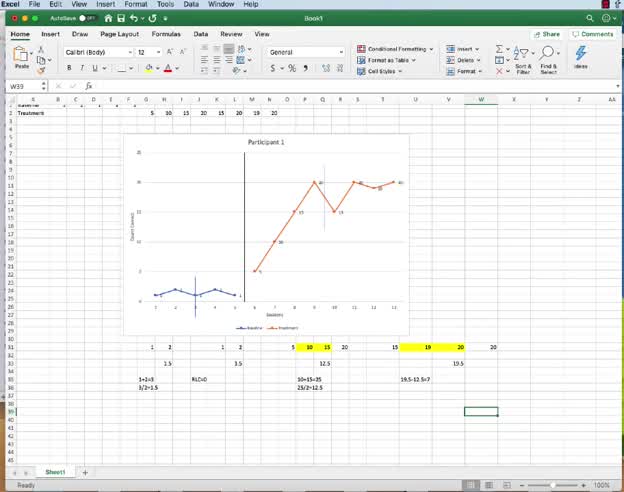Click the zoom slider handle
624x492 pixels.
553,485
